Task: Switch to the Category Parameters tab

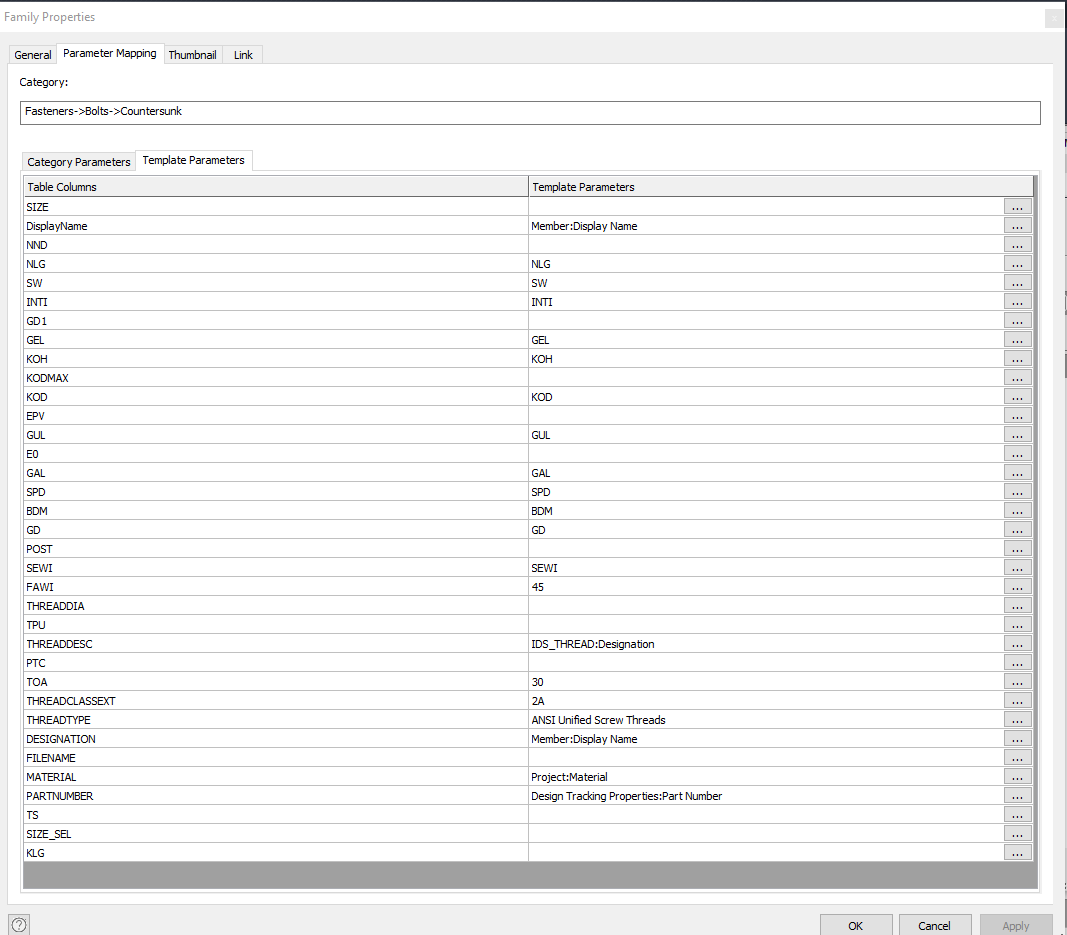Action: [x=78, y=161]
